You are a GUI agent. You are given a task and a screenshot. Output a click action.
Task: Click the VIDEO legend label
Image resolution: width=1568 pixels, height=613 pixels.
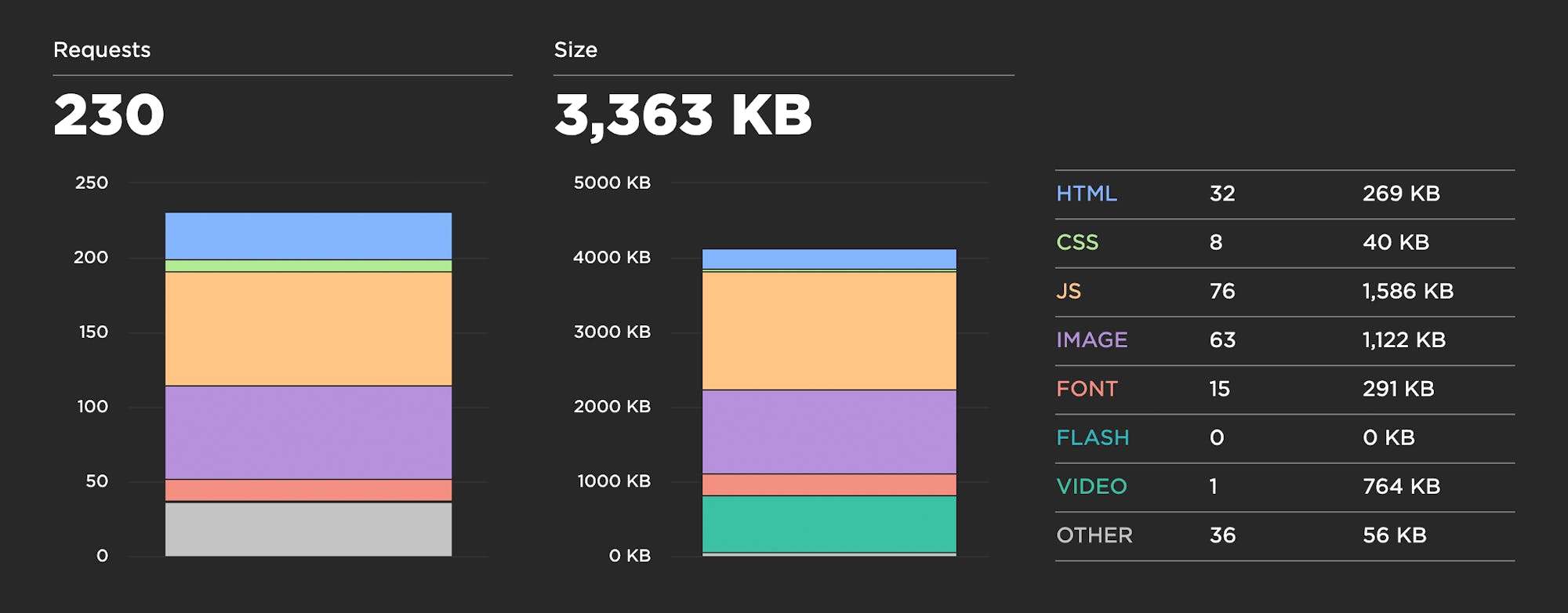1091,487
